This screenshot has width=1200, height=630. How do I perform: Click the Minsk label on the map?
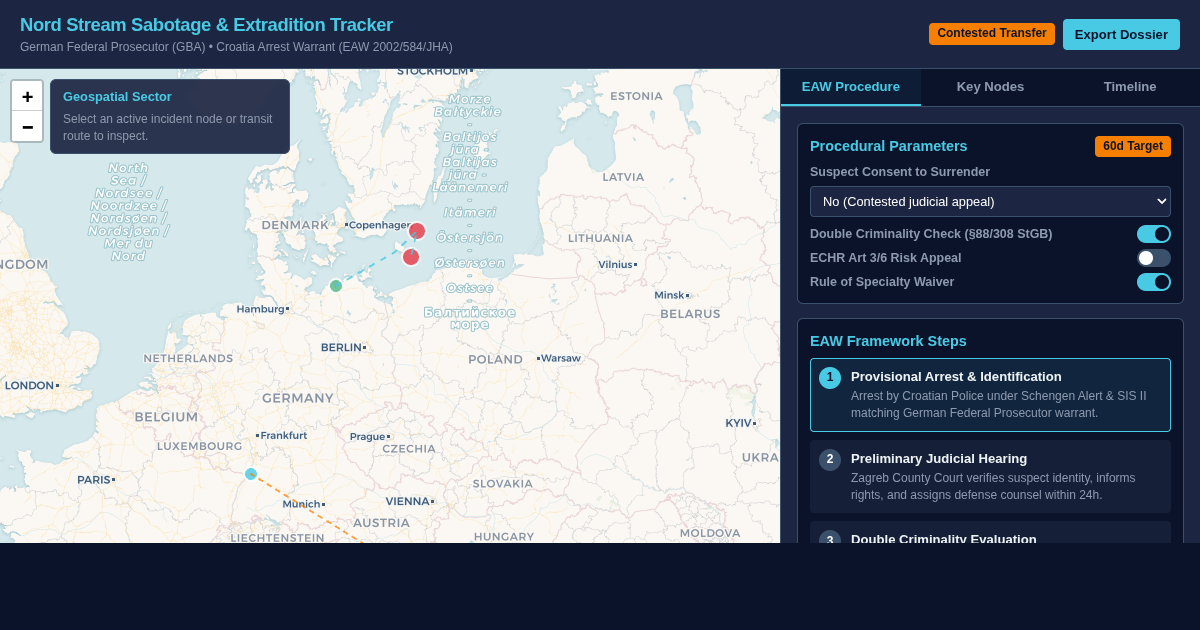coord(669,295)
